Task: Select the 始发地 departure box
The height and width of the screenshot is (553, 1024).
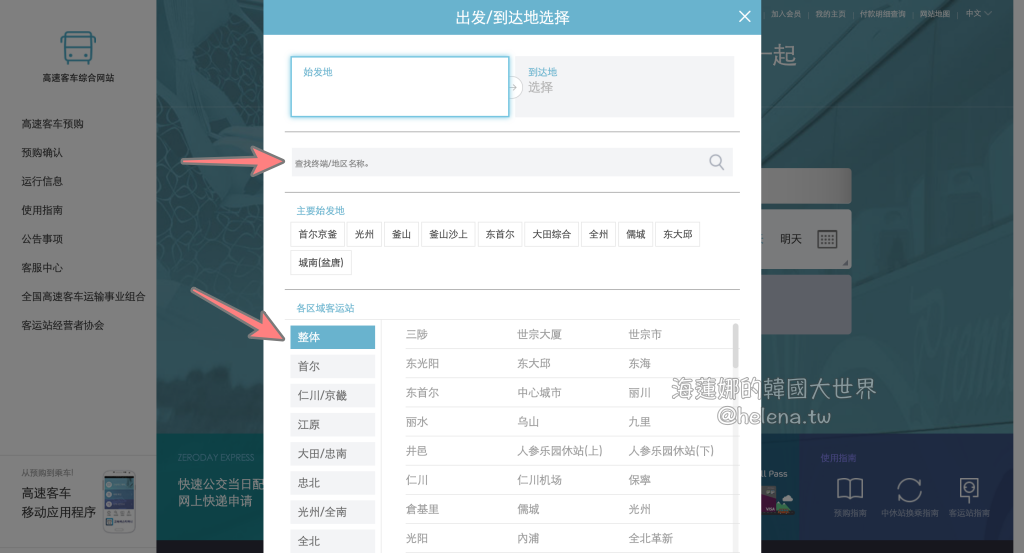Action: click(400, 87)
